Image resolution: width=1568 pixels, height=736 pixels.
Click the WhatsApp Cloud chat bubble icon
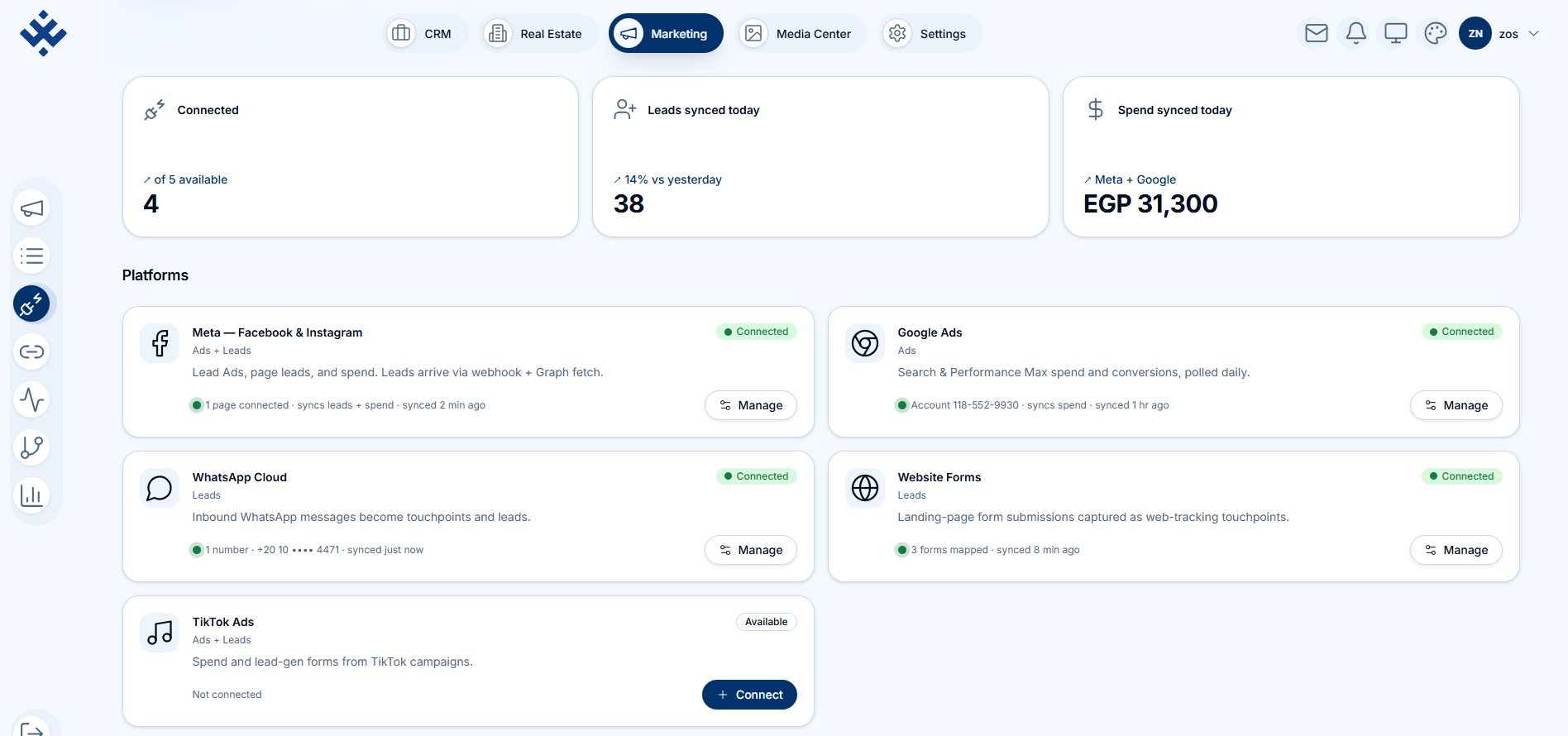pyautogui.click(x=160, y=488)
